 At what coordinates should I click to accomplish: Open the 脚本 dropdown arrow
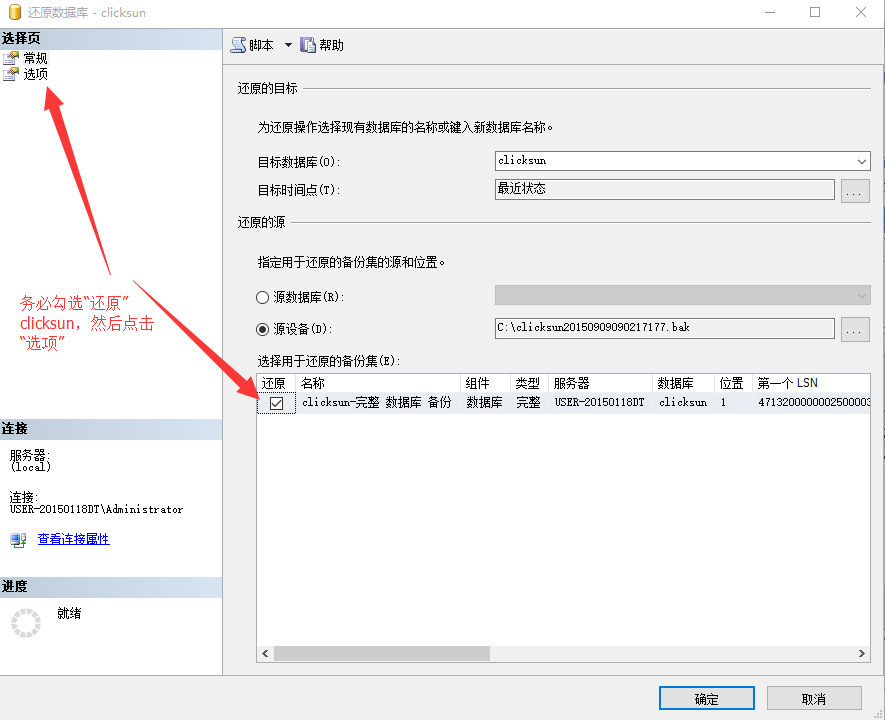click(288, 45)
